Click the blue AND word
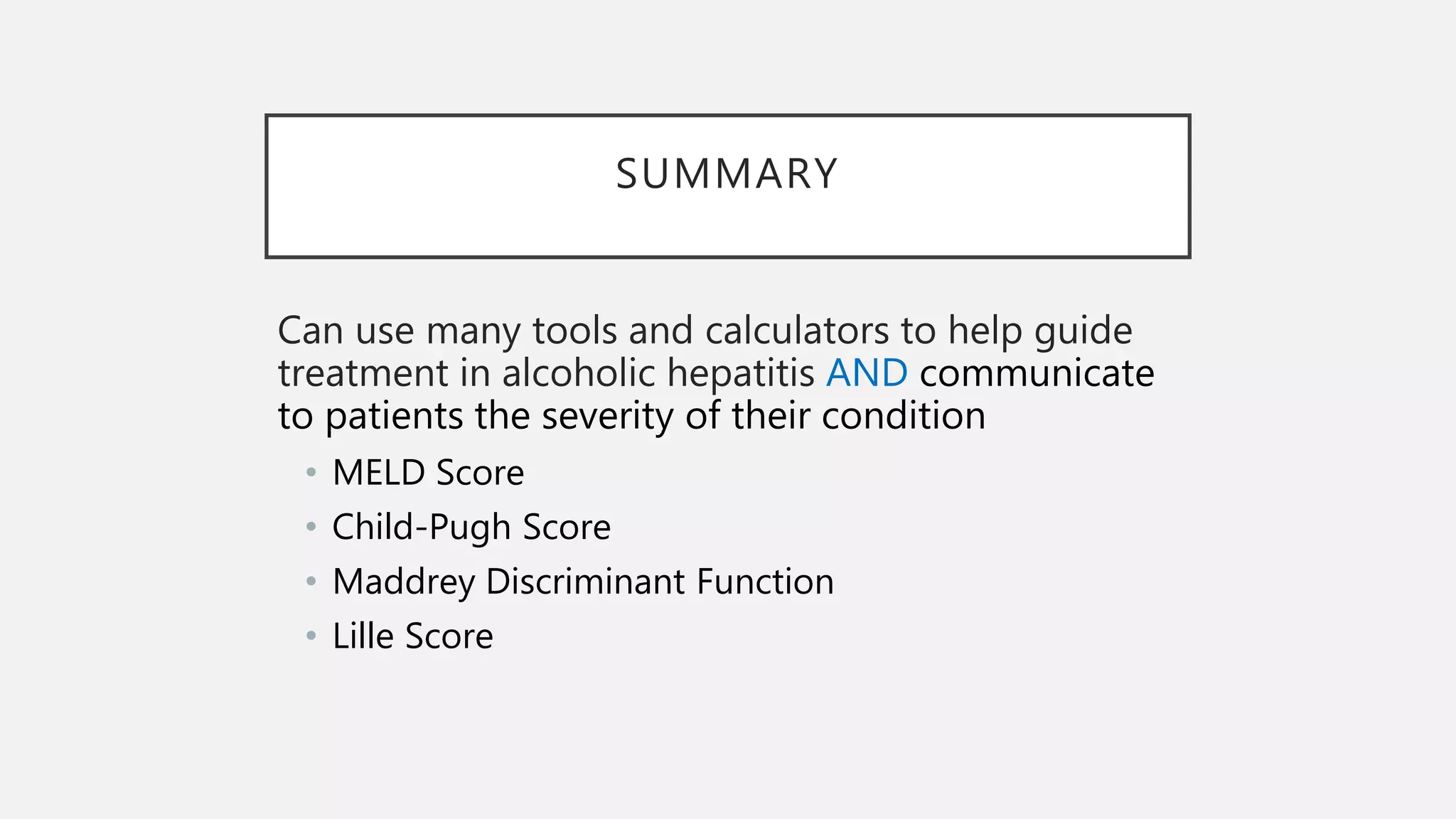The image size is (1456, 819). pyautogui.click(x=867, y=373)
